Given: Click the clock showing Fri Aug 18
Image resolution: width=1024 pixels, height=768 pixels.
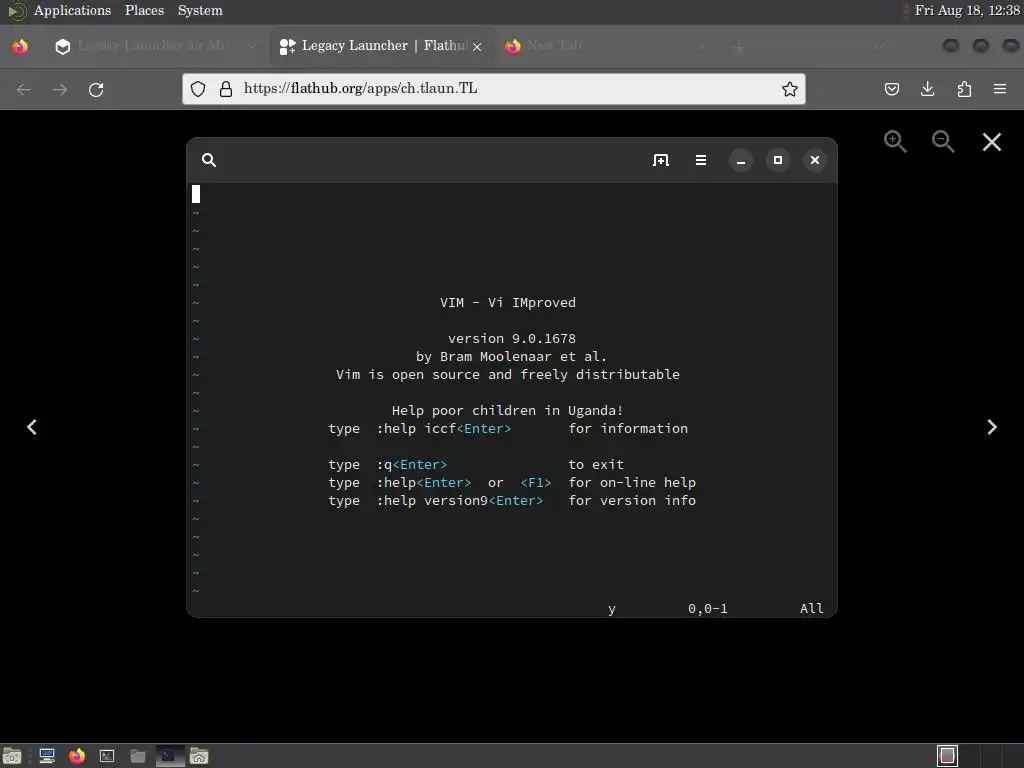Looking at the screenshot, I should tap(967, 10).
